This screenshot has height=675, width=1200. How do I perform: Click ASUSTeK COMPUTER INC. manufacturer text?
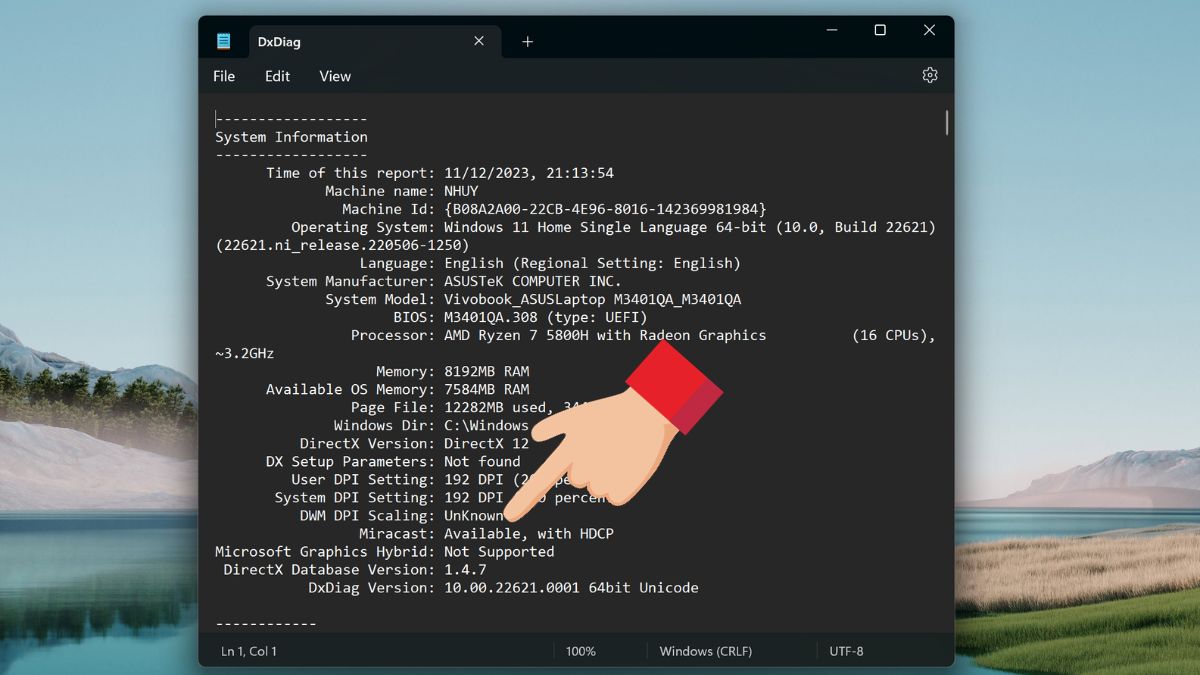[533, 281]
